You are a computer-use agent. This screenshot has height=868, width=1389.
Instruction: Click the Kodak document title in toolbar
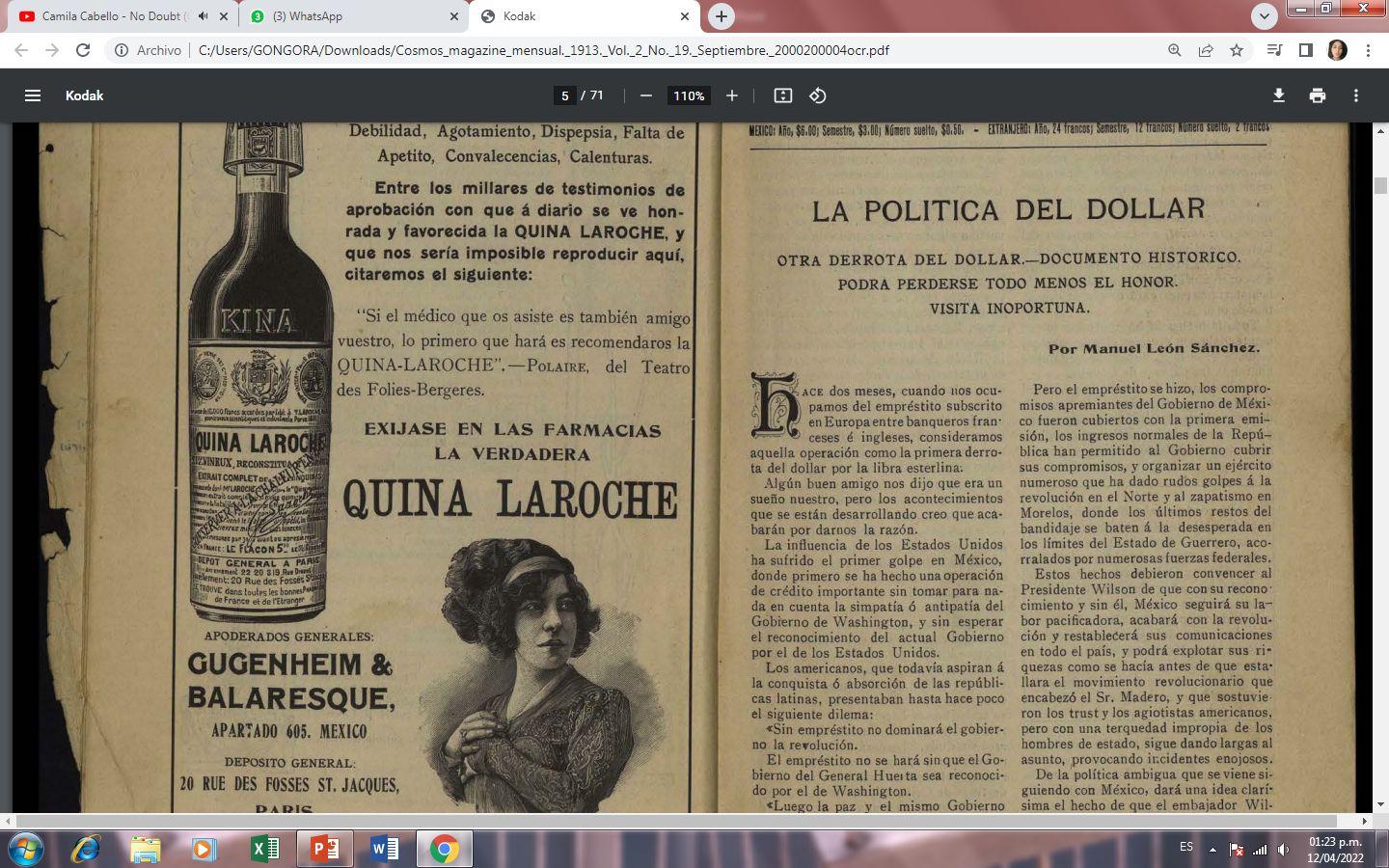84,95
